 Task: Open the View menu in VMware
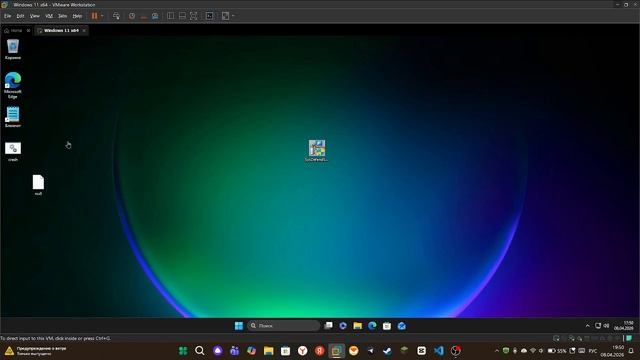(35, 16)
